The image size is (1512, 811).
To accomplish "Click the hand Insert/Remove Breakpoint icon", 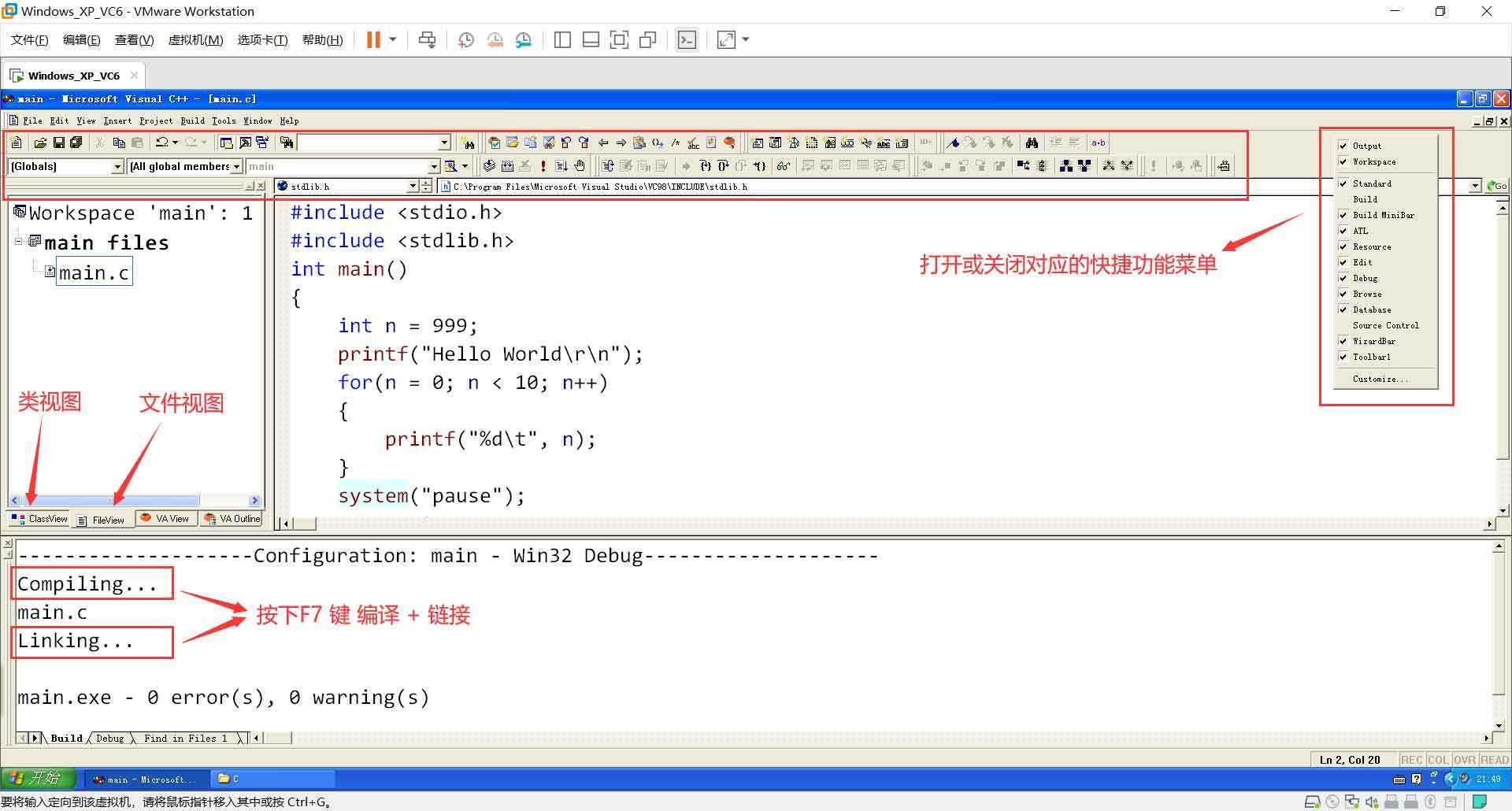I will pyautogui.click(x=580, y=165).
